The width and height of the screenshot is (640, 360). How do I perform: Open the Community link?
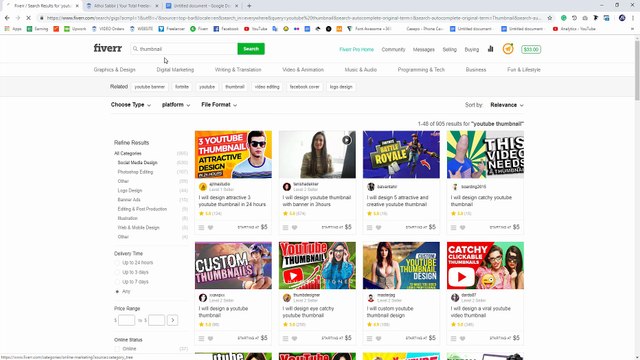coord(393,49)
